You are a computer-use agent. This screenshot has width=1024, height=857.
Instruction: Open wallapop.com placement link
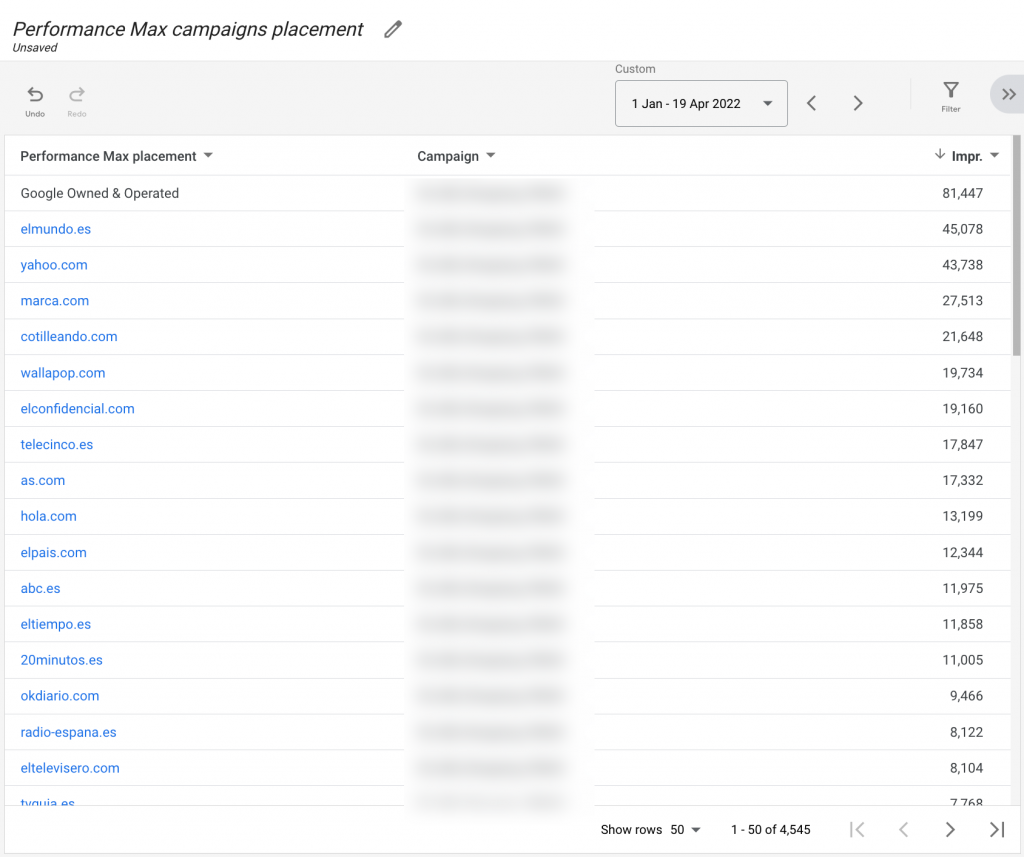click(x=63, y=373)
